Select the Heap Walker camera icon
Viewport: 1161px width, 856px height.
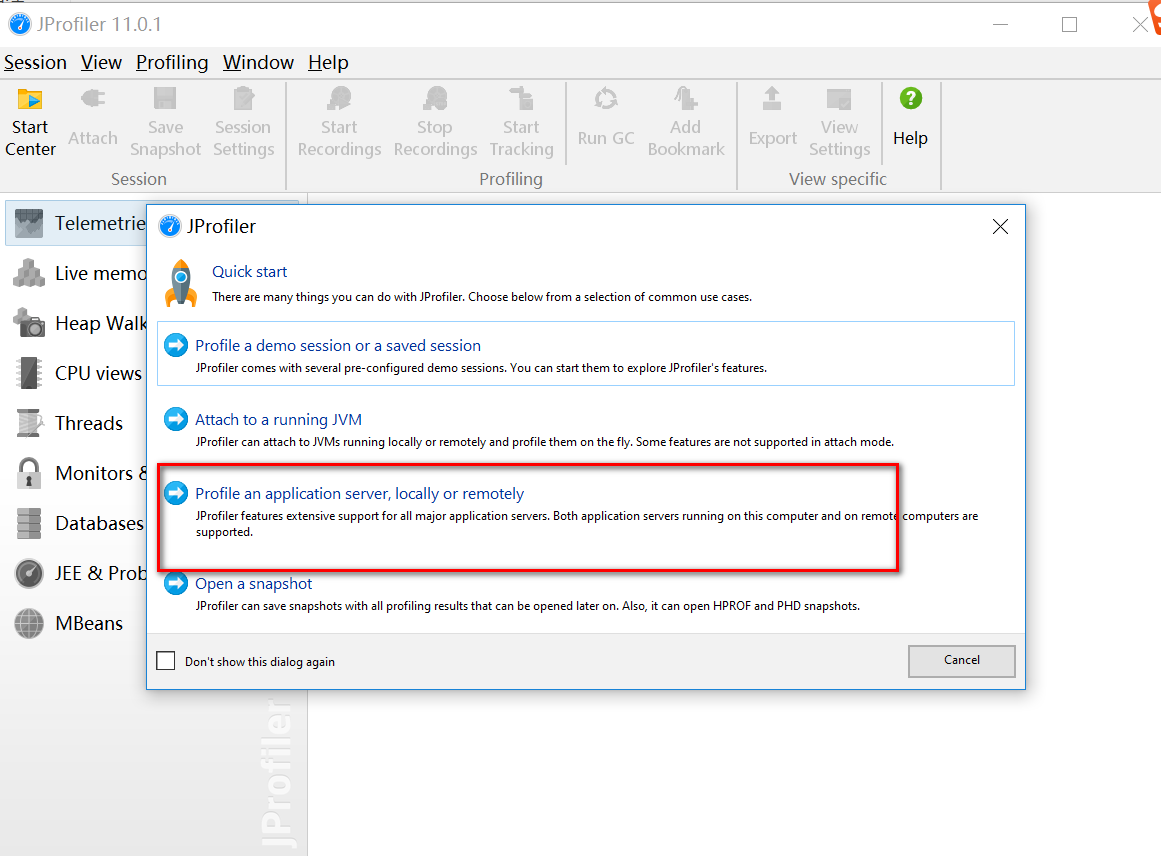29,323
